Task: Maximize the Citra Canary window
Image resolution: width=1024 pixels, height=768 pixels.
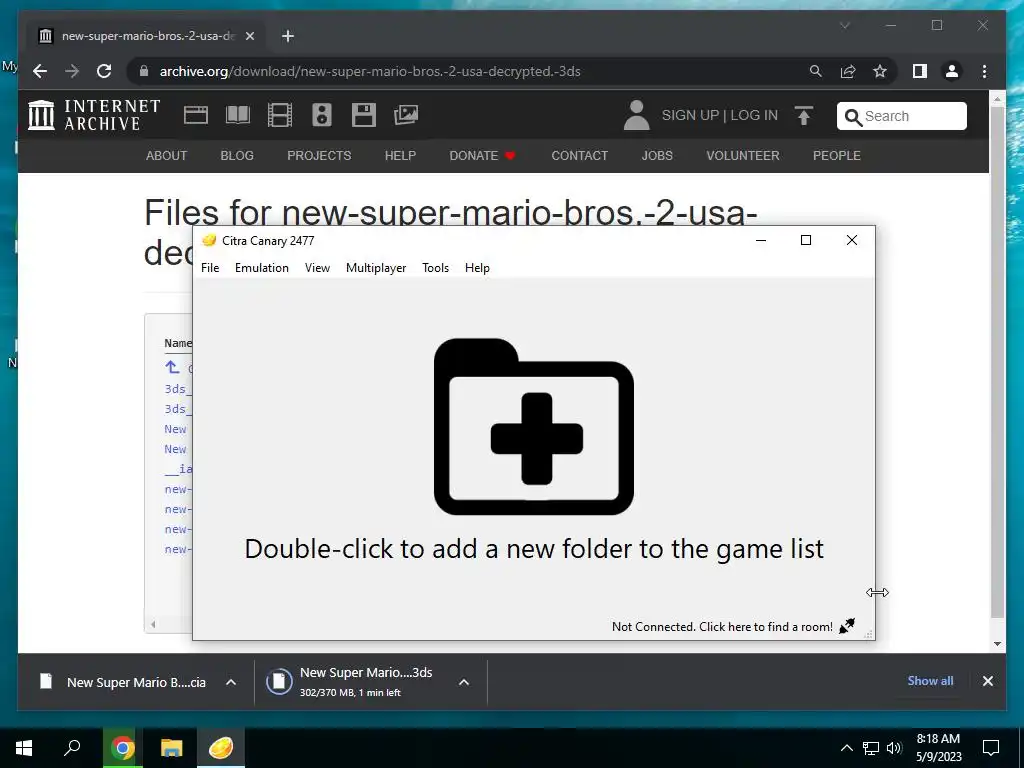Action: 806,240
